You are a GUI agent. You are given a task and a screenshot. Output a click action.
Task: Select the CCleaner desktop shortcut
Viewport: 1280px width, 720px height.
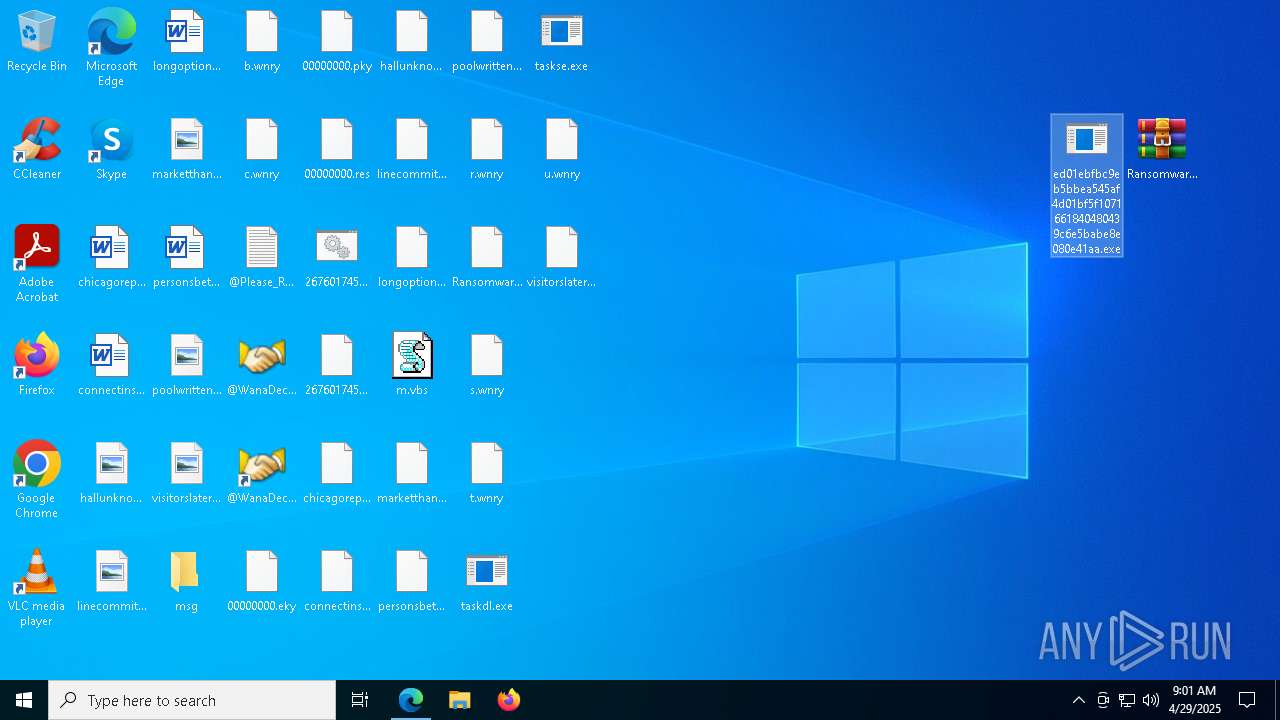click(37, 150)
